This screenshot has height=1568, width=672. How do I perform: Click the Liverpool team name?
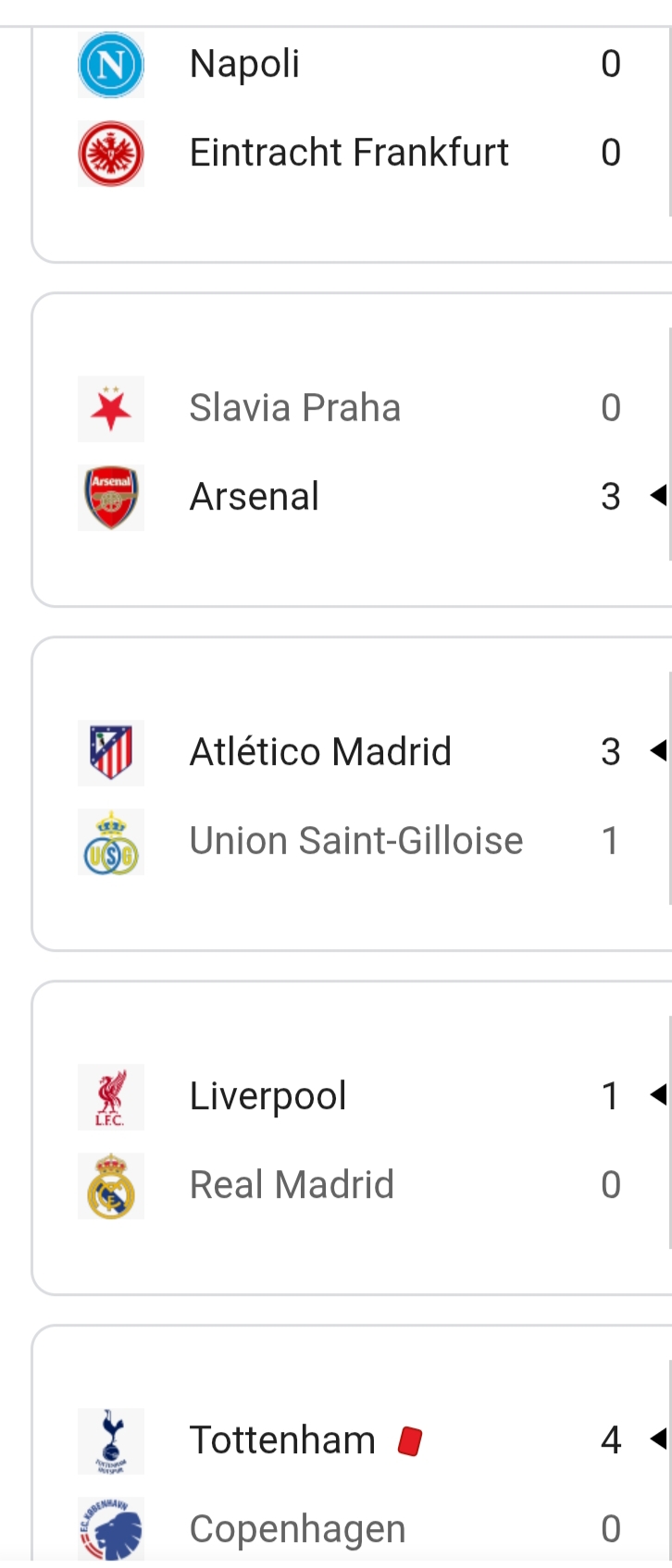(x=268, y=1097)
